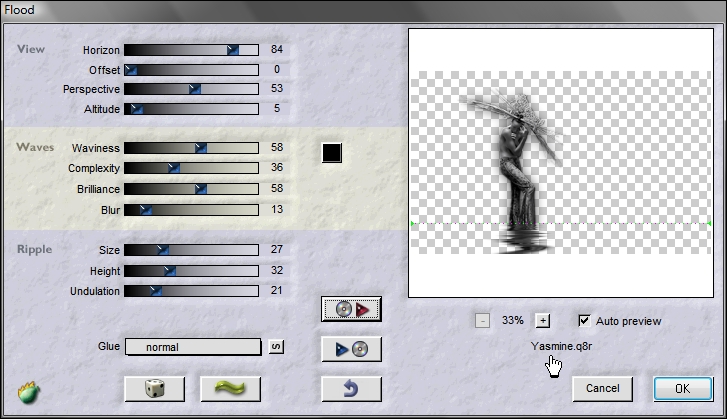Click the small S button beside Glue
Image resolution: width=727 pixels, height=419 pixels.
276,347
